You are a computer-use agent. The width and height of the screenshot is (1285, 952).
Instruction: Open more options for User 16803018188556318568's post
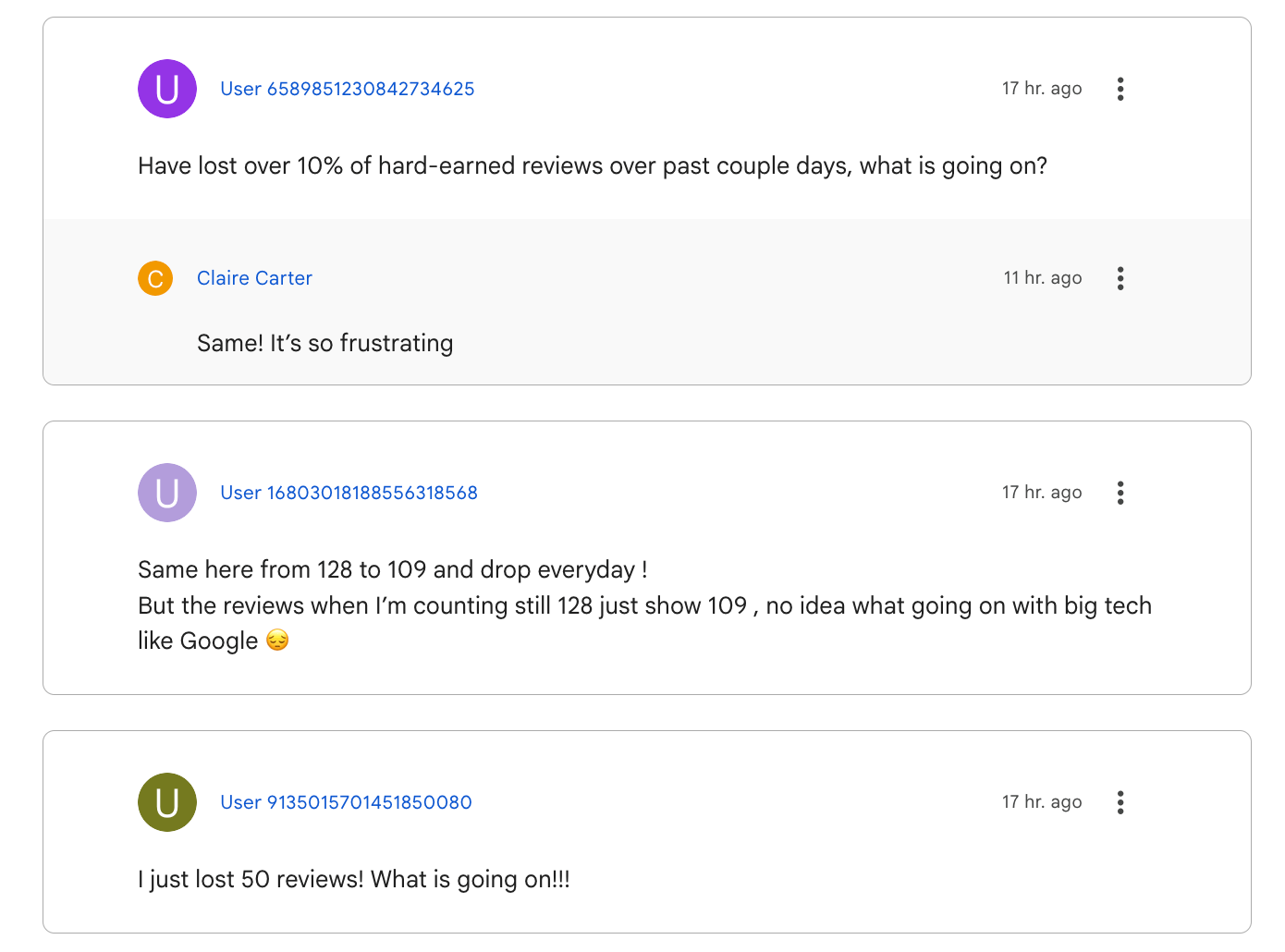tap(1120, 493)
